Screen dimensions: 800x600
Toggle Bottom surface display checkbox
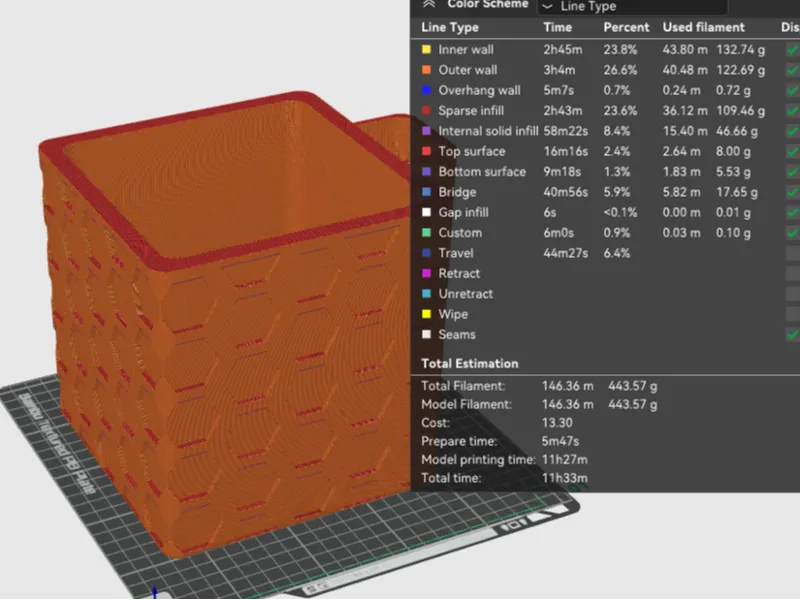[x=792, y=172]
